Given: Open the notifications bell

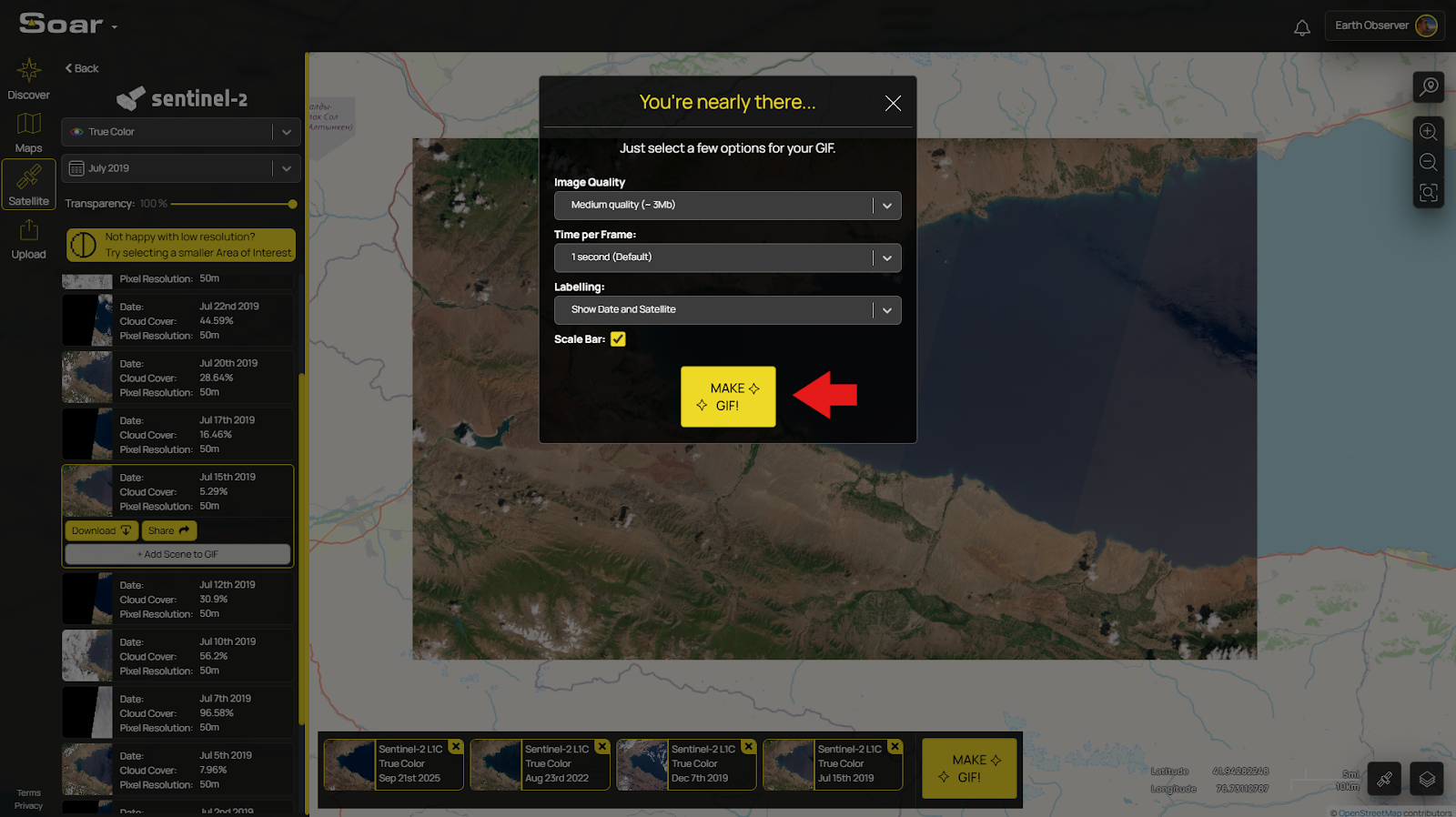Looking at the screenshot, I should tap(1302, 27).
